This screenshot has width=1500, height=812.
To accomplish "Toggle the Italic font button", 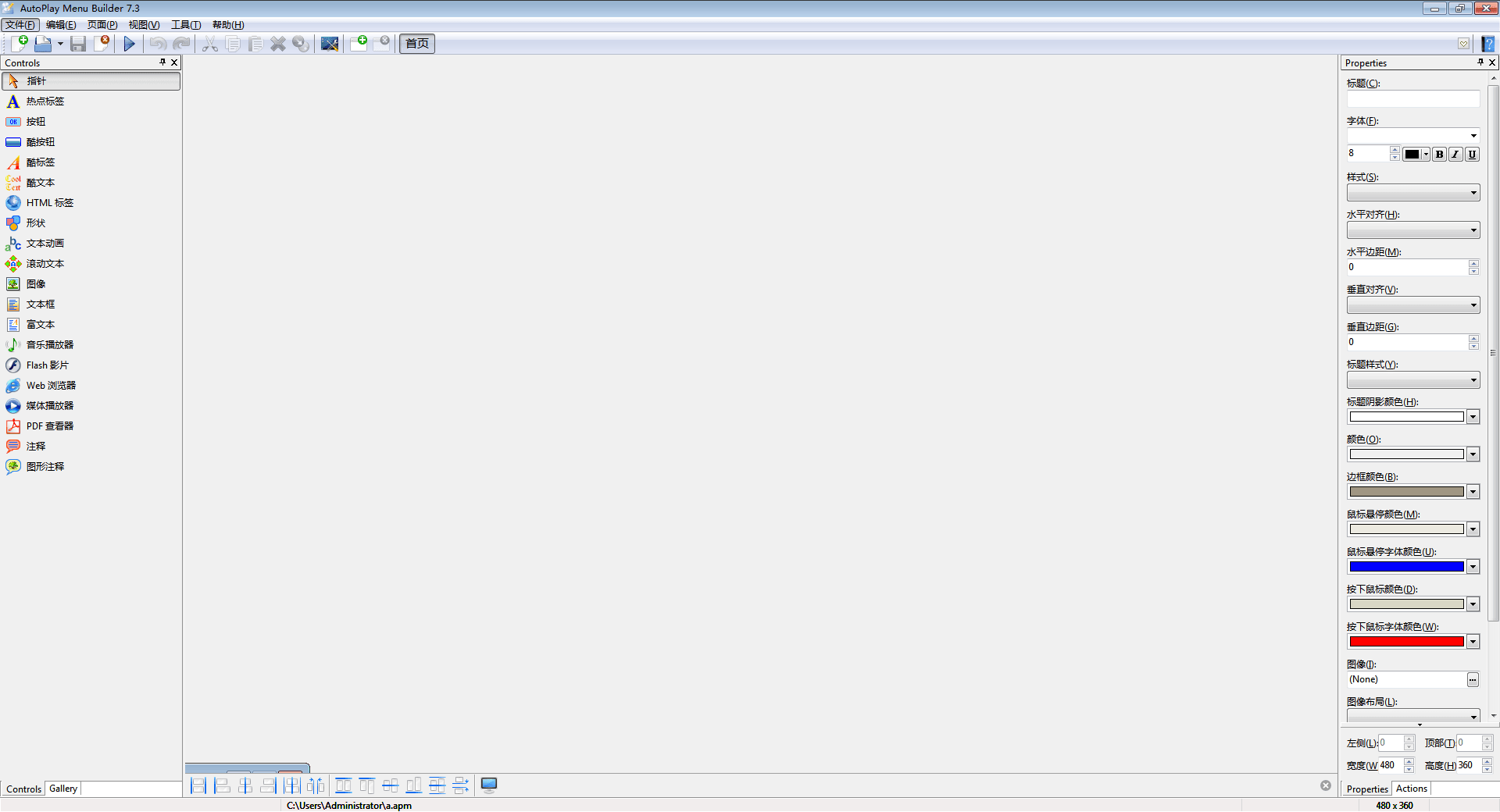I will [x=1455, y=155].
